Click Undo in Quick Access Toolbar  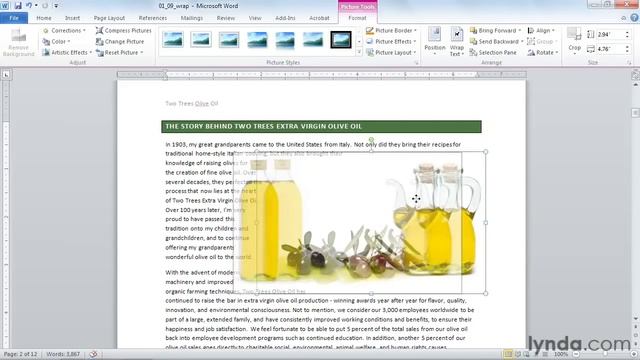[x=29, y=6]
